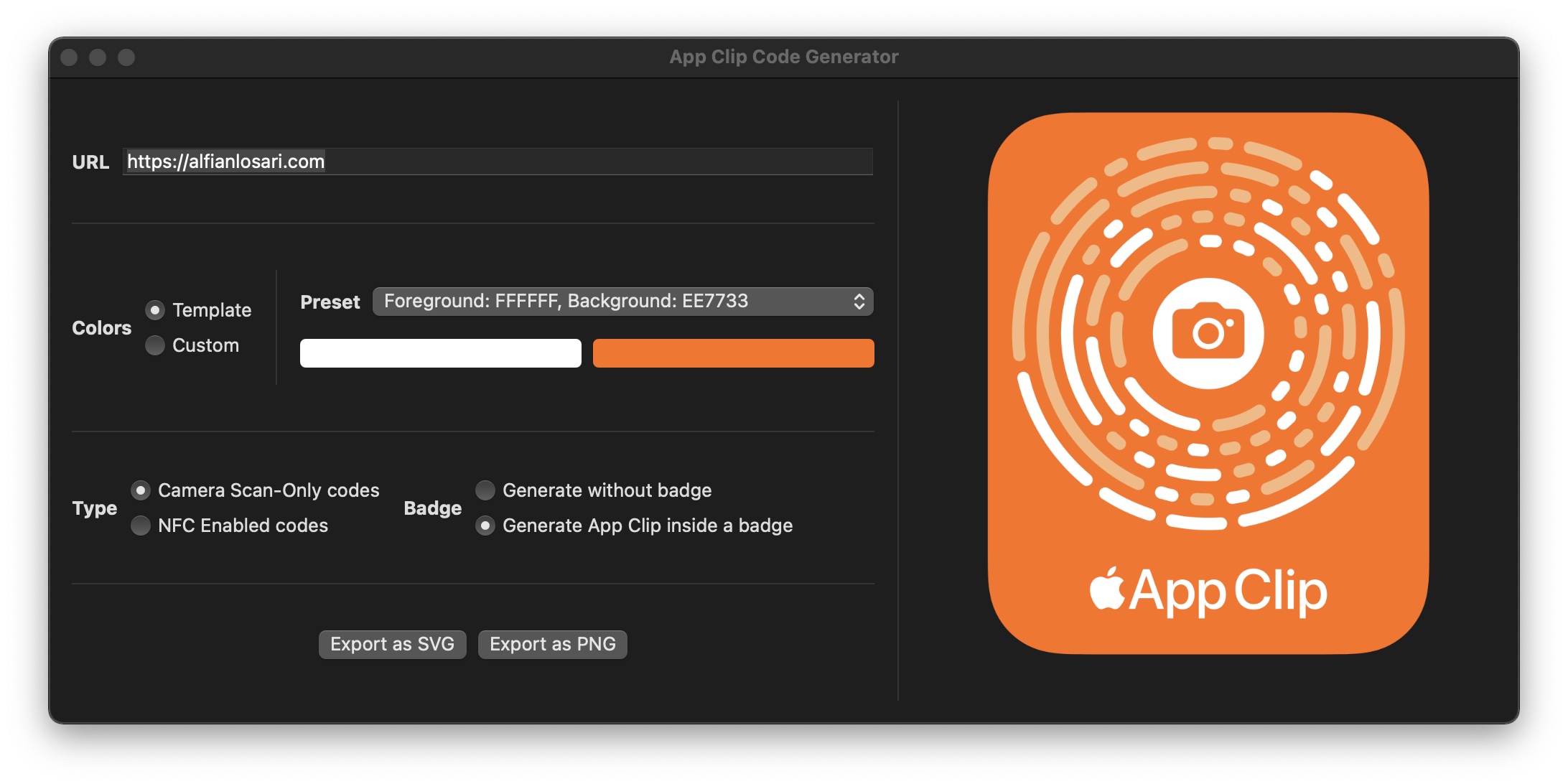Export the code as PNG
1568x784 pixels.
tap(552, 644)
